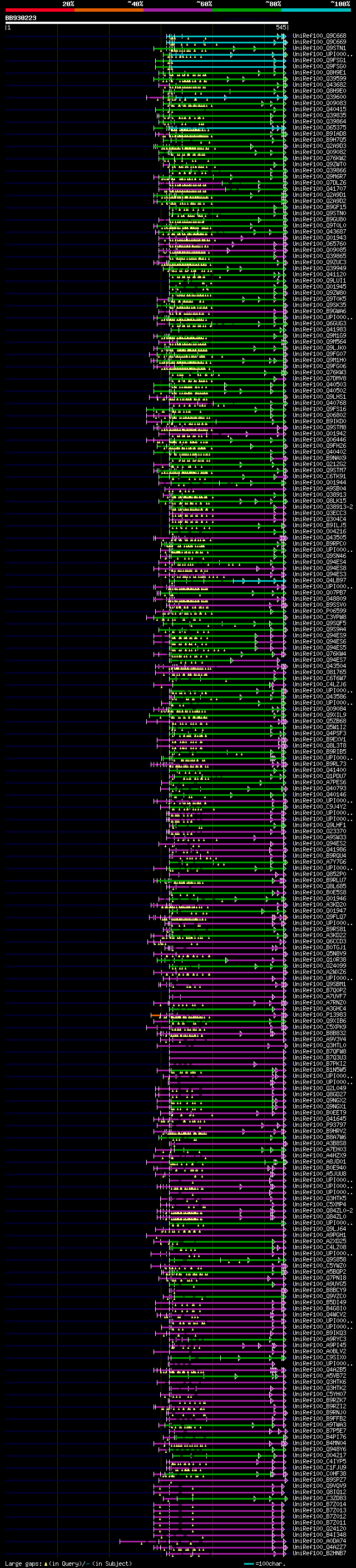Click the orange ~40% identity legend bar
The image size is (356, 1568).
109,10
